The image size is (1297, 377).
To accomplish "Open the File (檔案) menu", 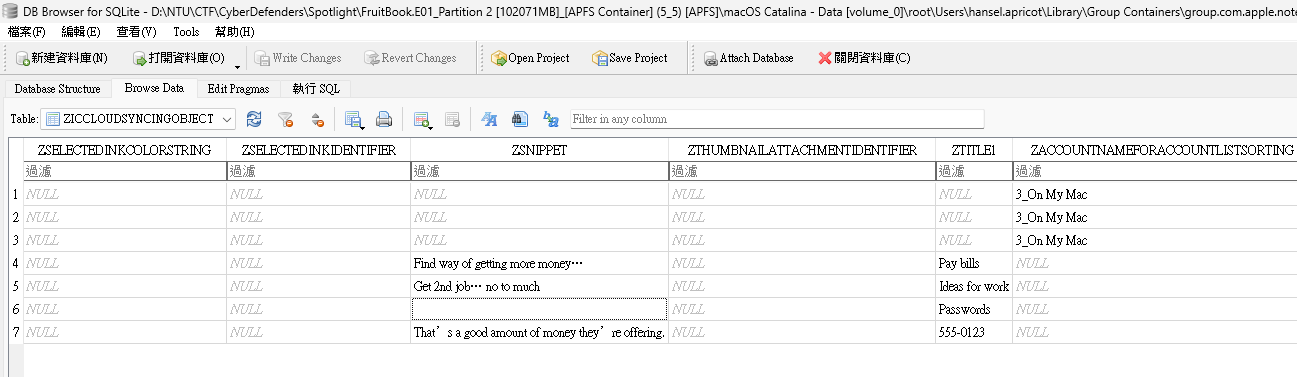I will 26,31.
